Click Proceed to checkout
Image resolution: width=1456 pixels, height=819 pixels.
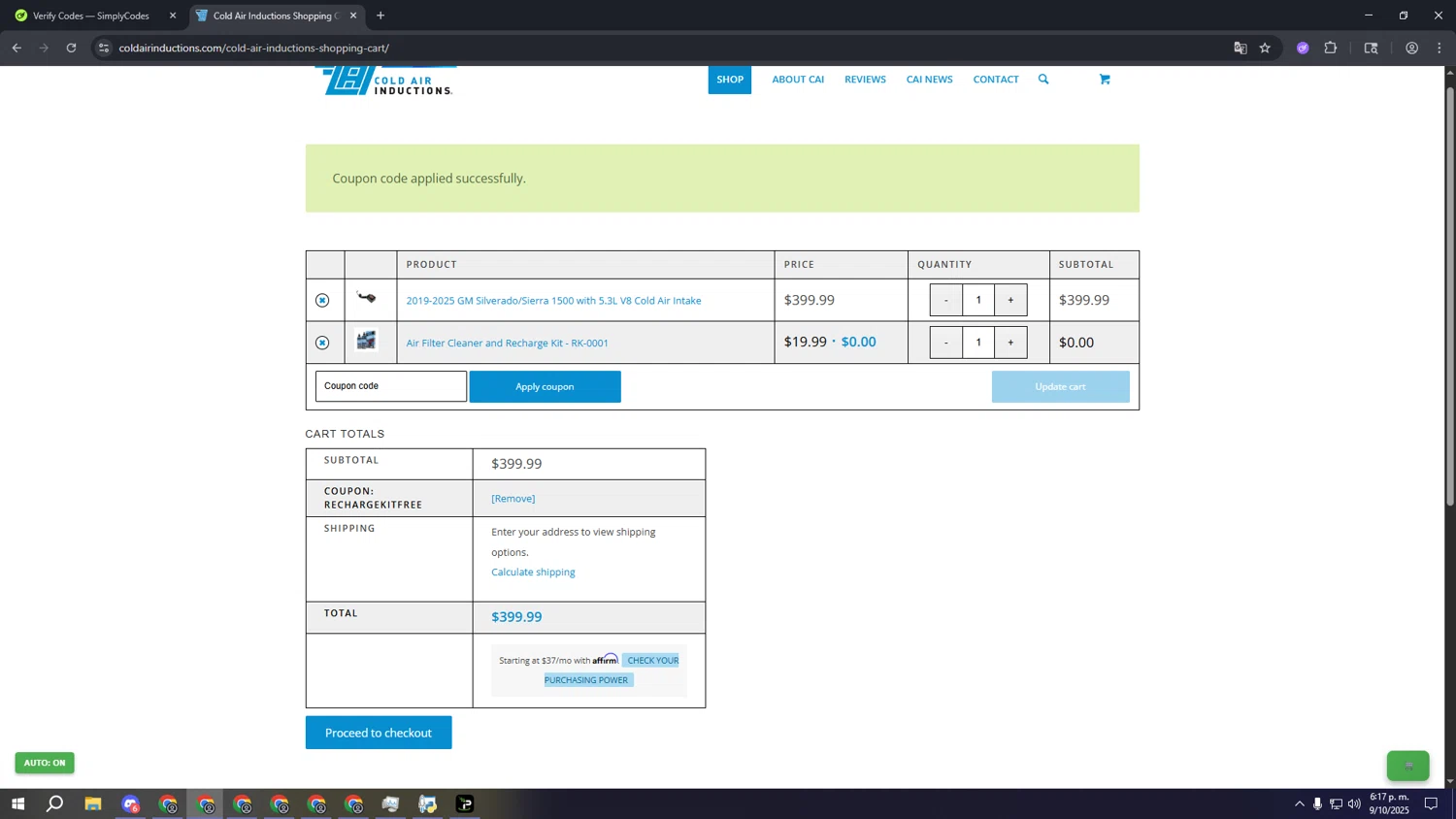click(379, 733)
